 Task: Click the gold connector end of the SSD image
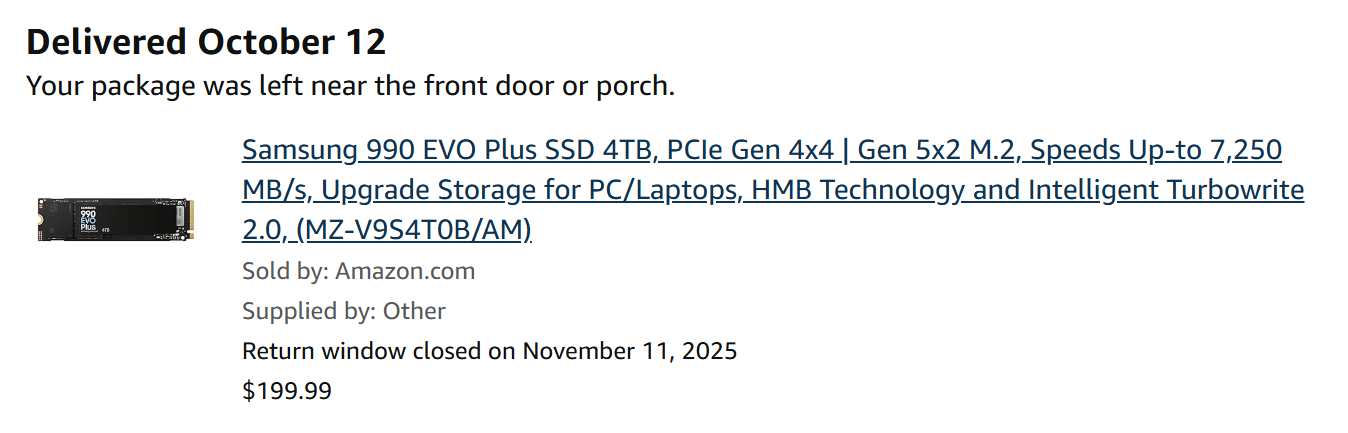tap(188, 219)
